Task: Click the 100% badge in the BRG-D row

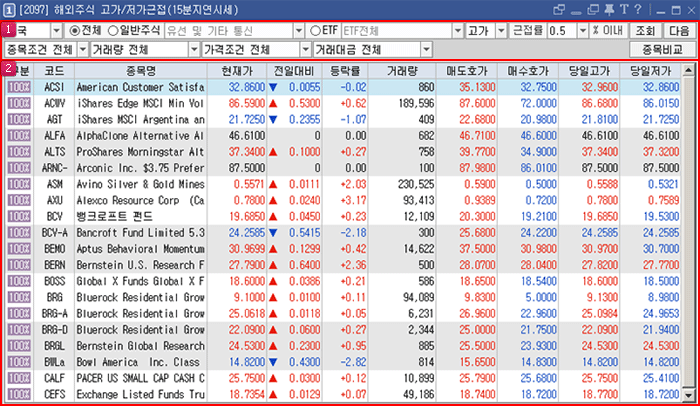Action: [x=19, y=330]
